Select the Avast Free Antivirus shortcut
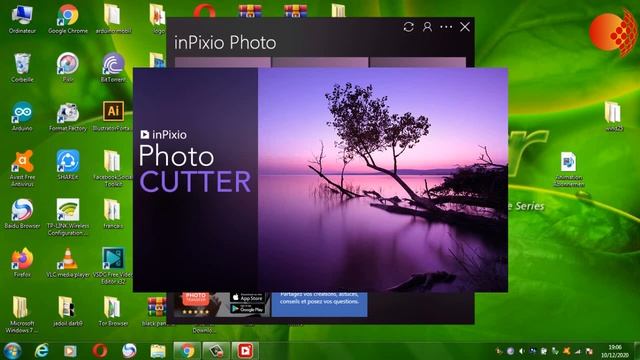The height and width of the screenshot is (360, 640). [22, 168]
